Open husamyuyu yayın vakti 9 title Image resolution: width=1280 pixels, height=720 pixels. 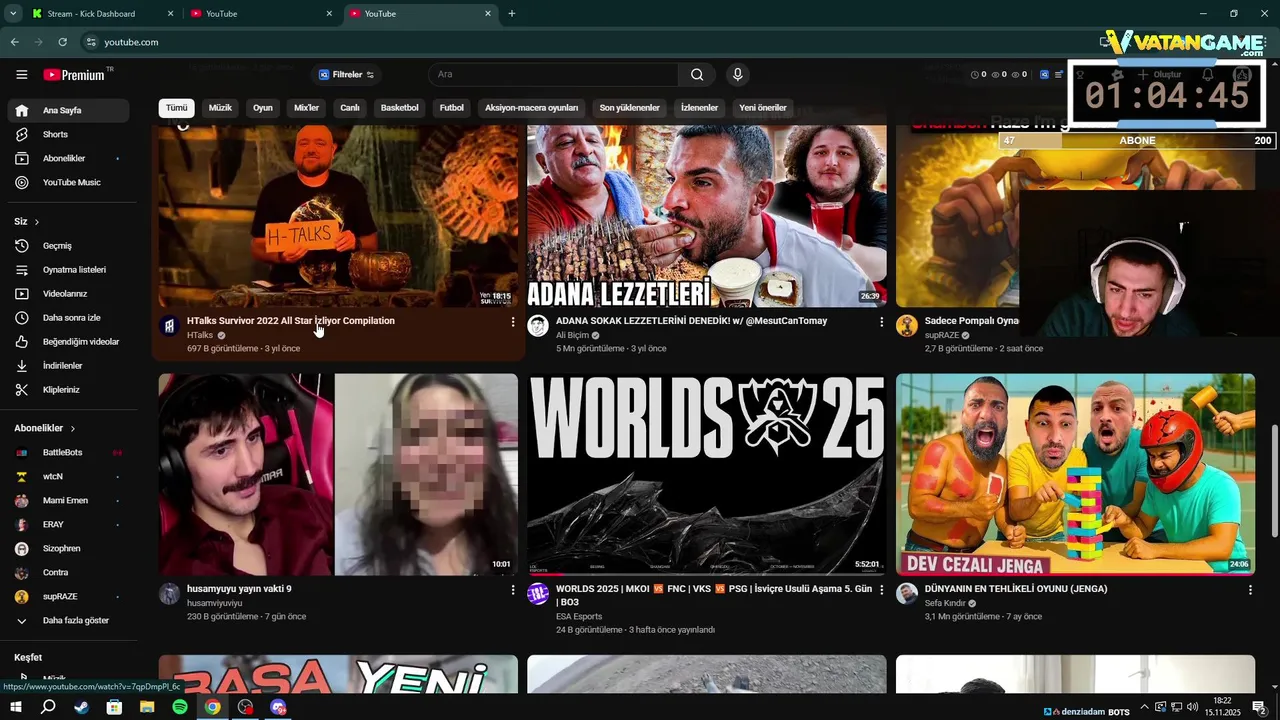click(239, 589)
